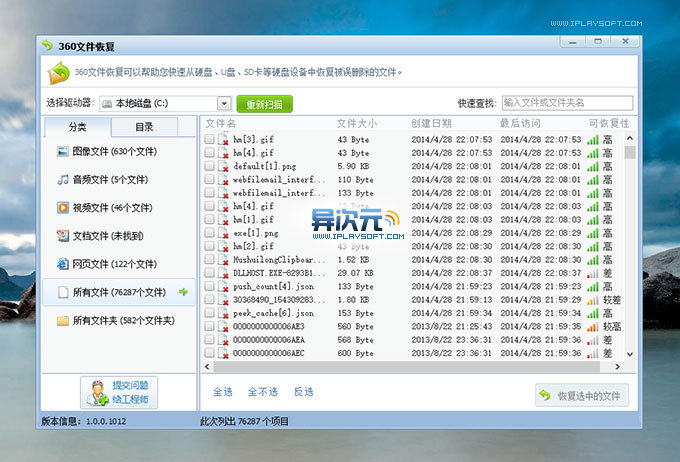Click the 360 file recovery title bar logo
The height and width of the screenshot is (462, 680).
(x=47, y=46)
